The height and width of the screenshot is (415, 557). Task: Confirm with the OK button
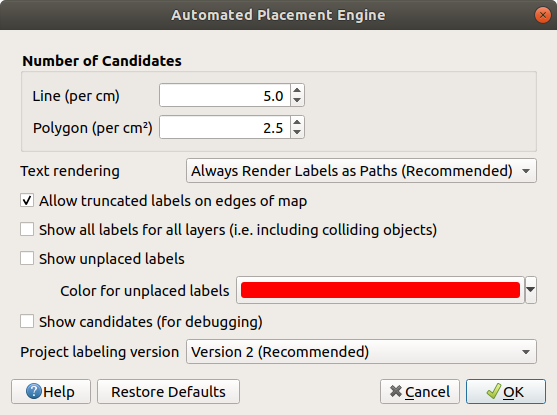(x=506, y=392)
